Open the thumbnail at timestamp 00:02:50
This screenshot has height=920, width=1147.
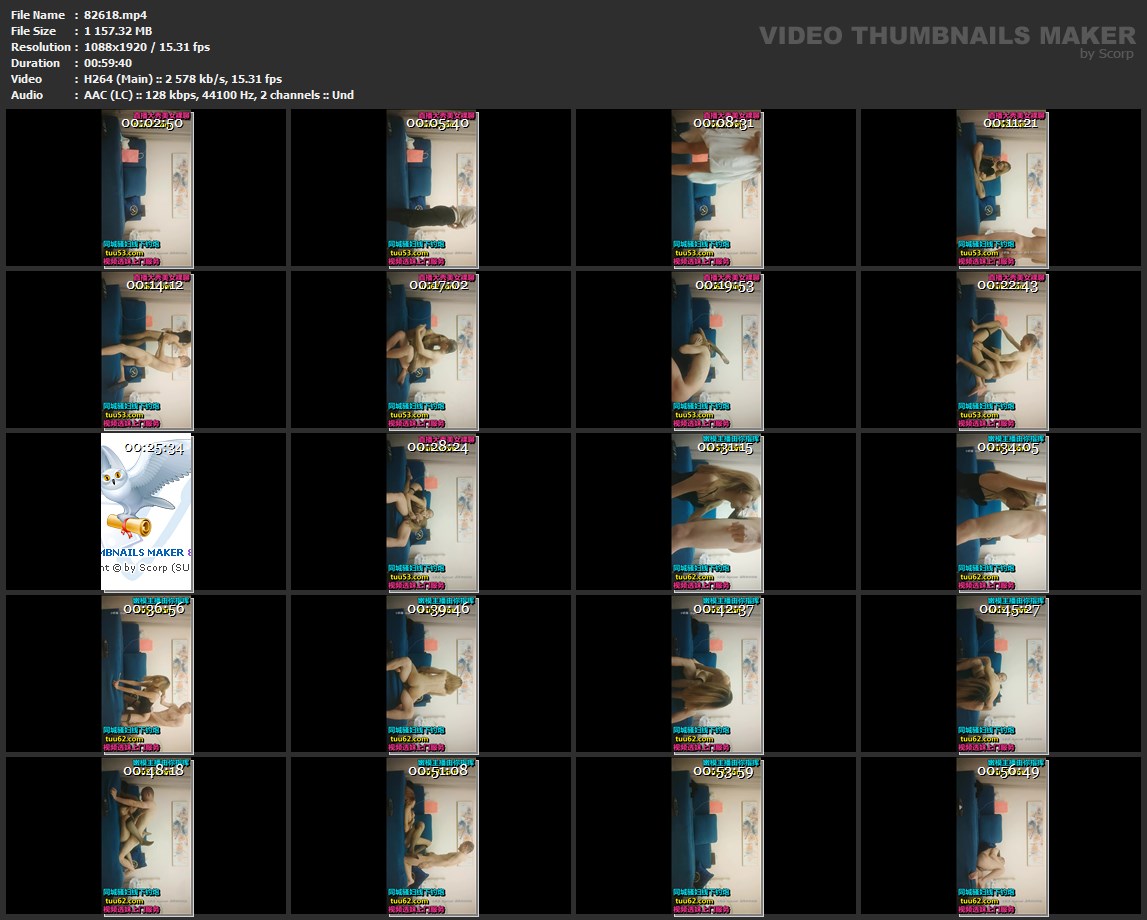[147, 190]
